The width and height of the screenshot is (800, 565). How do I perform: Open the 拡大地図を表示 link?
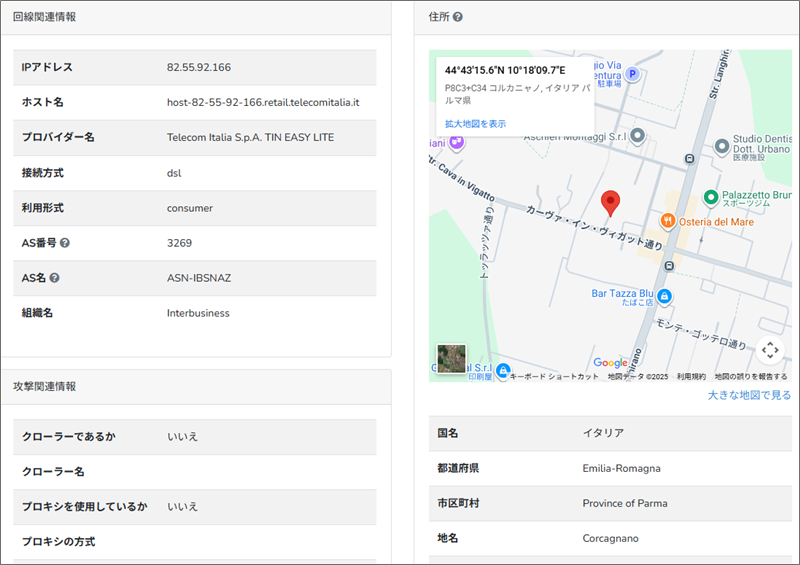pyautogui.click(x=475, y=124)
